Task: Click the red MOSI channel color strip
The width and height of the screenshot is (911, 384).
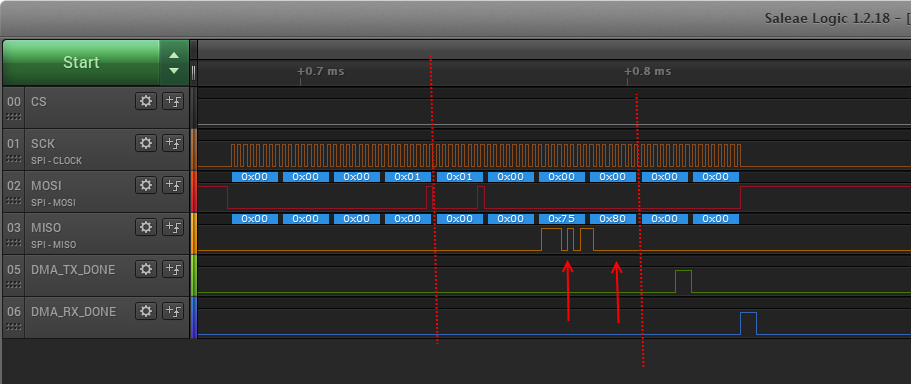Action: pos(194,191)
